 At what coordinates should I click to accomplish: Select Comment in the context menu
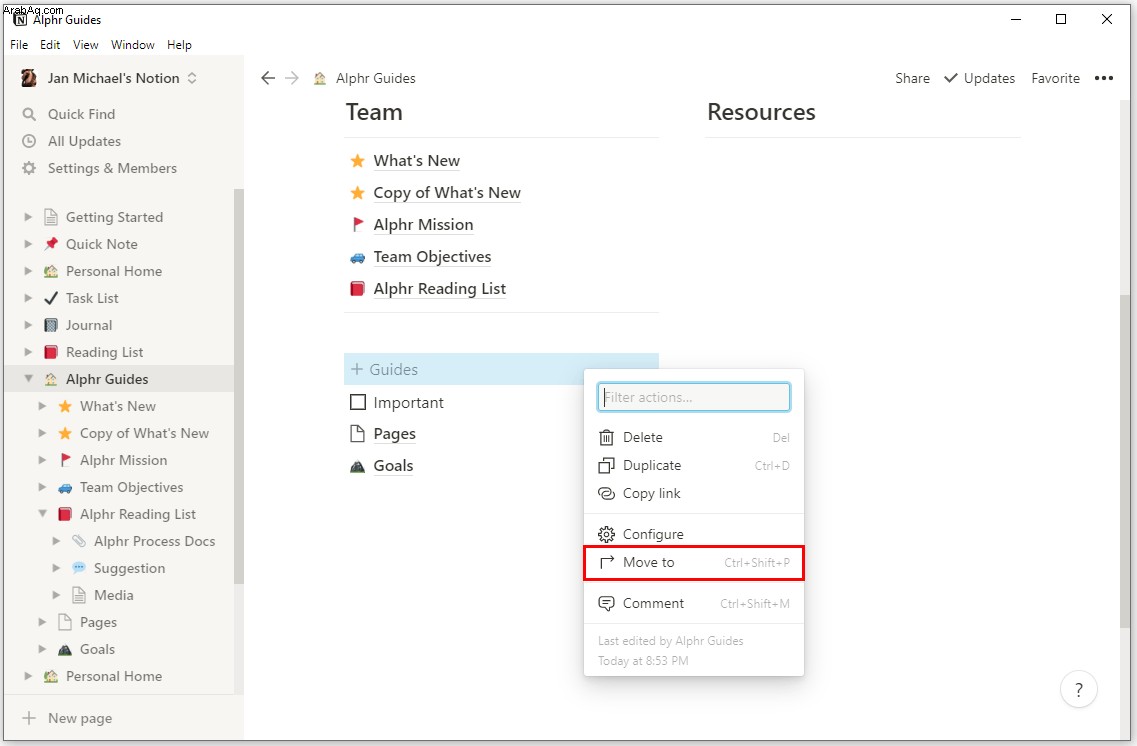[x=694, y=603]
